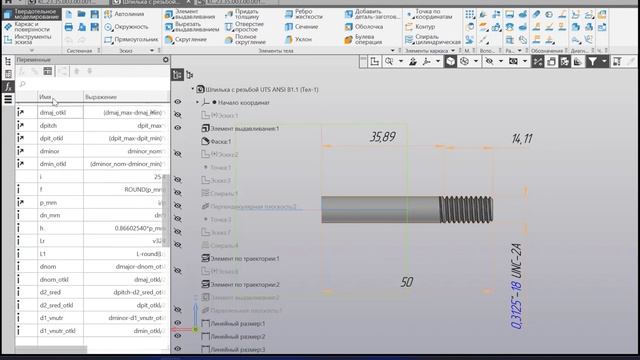Pick the Прямоугольник rectangle tool
The image size is (640, 360).
[131, 40]
